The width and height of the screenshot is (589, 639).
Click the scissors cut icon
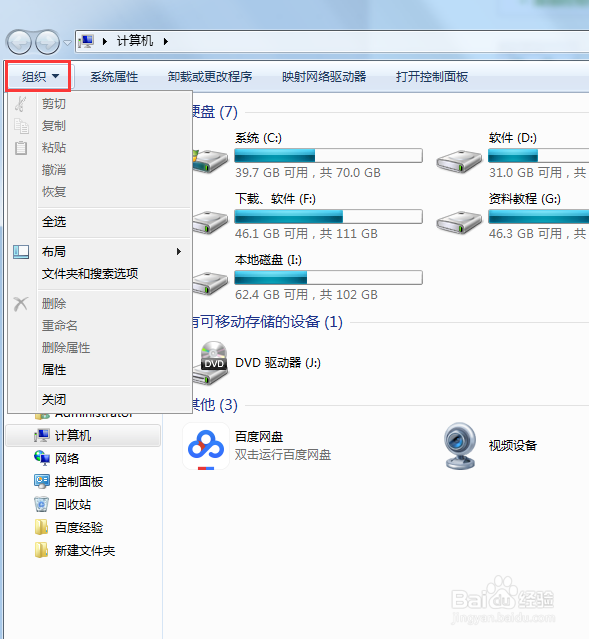coord(21,104)
